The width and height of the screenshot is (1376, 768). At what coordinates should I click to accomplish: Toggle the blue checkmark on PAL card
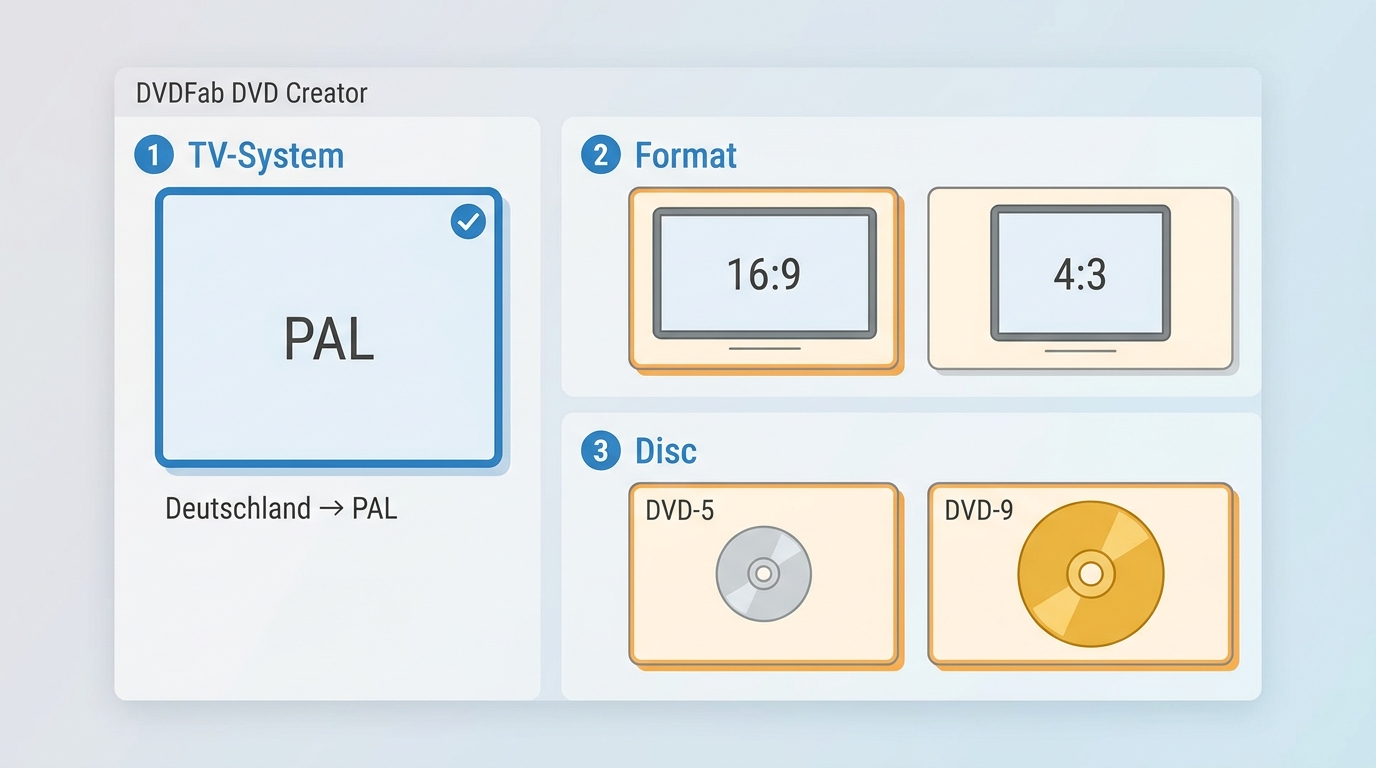(468, 222)
